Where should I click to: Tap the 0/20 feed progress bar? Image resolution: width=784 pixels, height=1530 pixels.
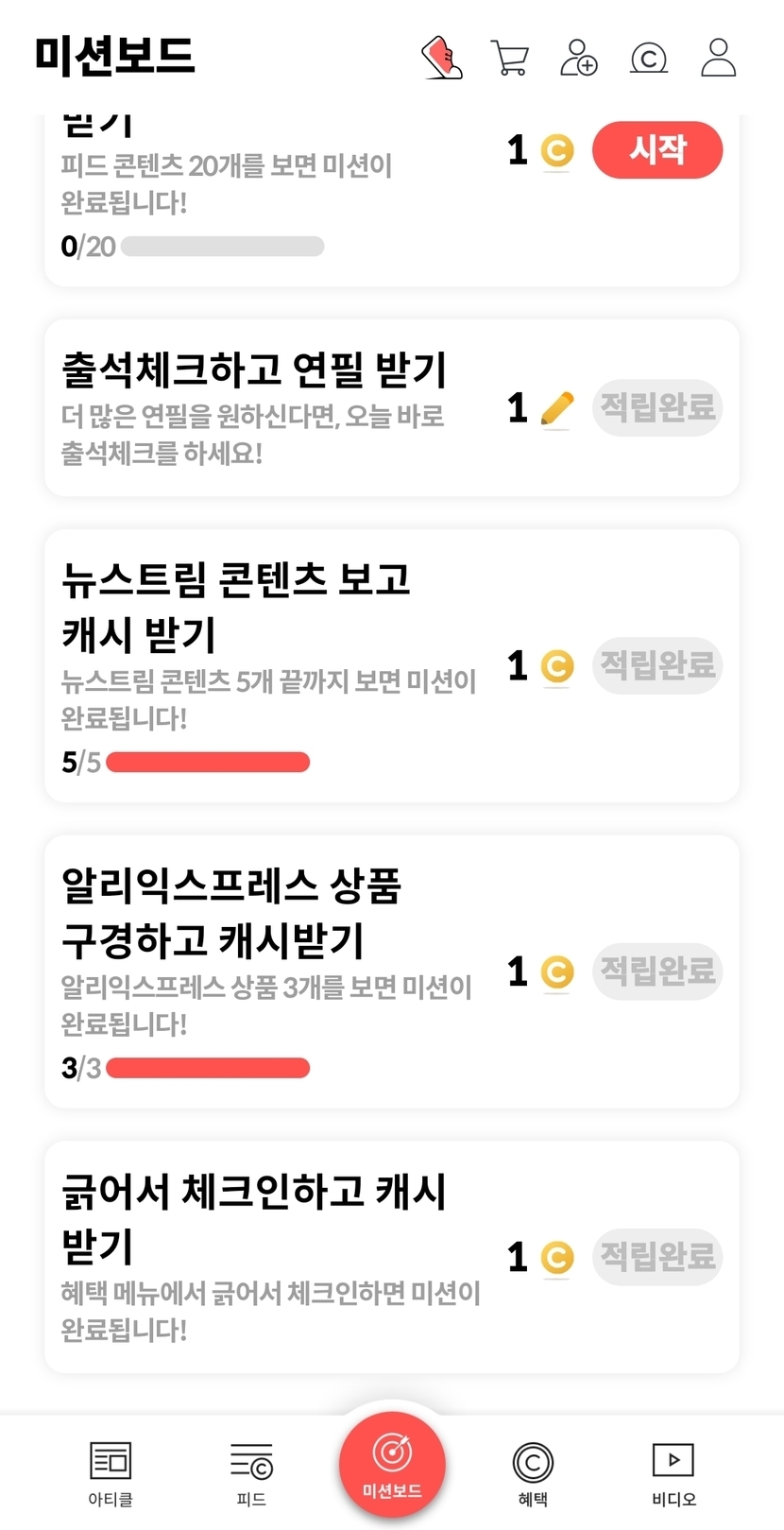tap(223, 247)
